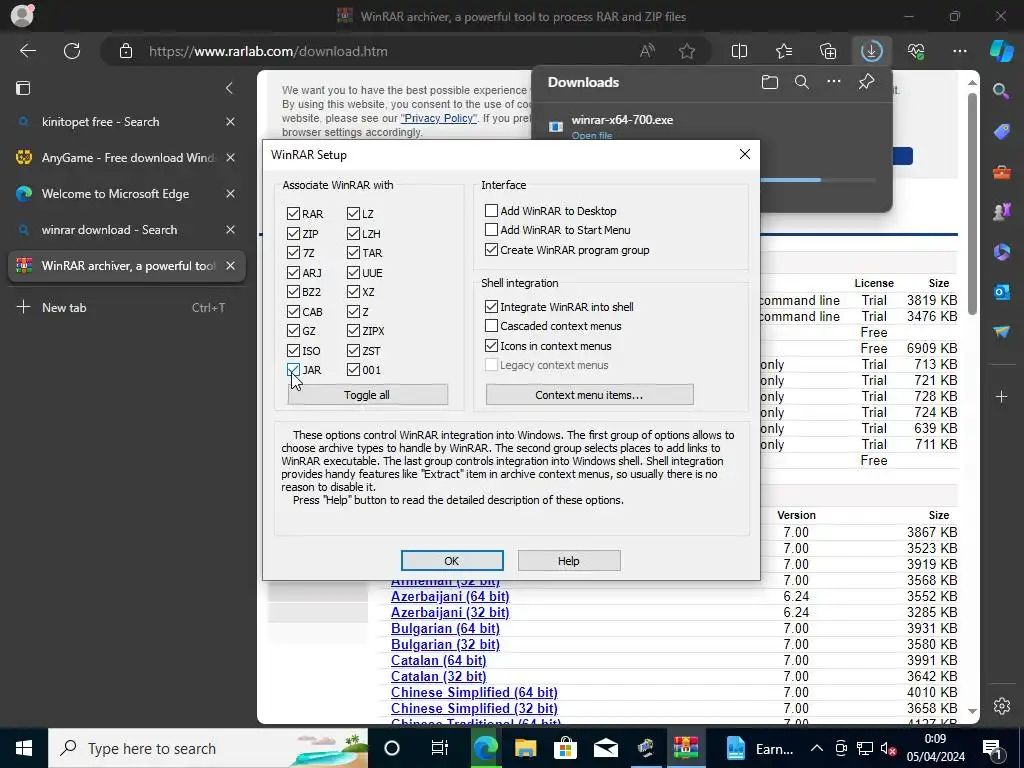Screen dimensions: 1024x768
Task: Open the sidebar Outlook icon
Action: (x=1001, y=292)
